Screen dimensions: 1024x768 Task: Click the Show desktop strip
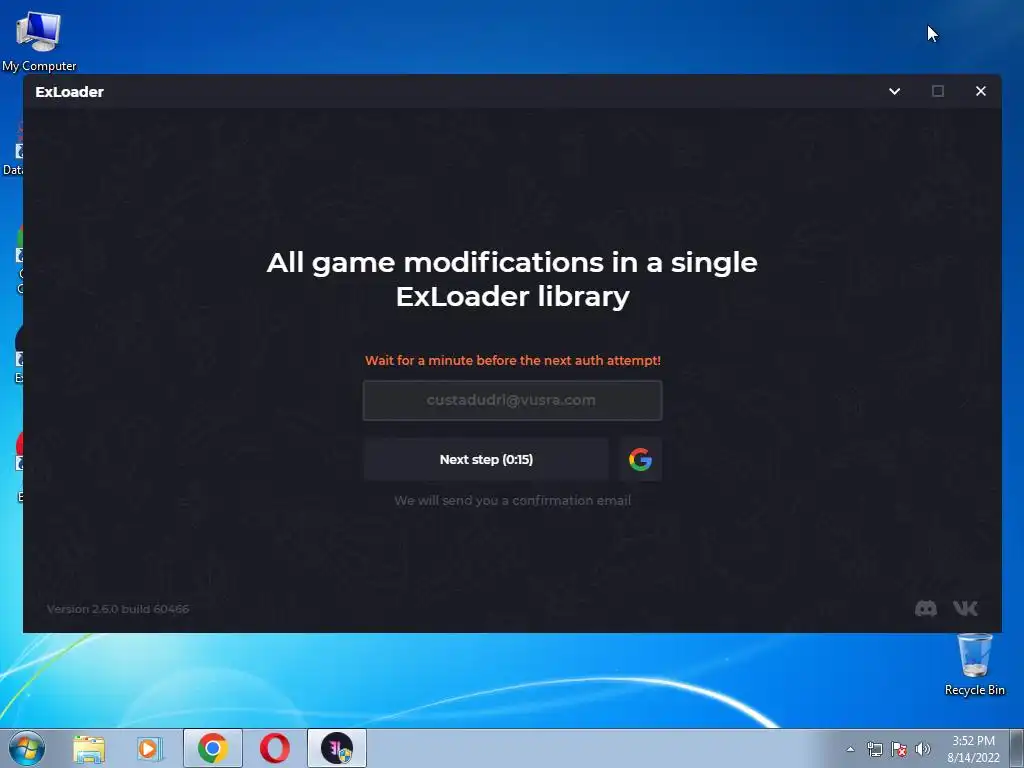click(x=1017, y=748)
